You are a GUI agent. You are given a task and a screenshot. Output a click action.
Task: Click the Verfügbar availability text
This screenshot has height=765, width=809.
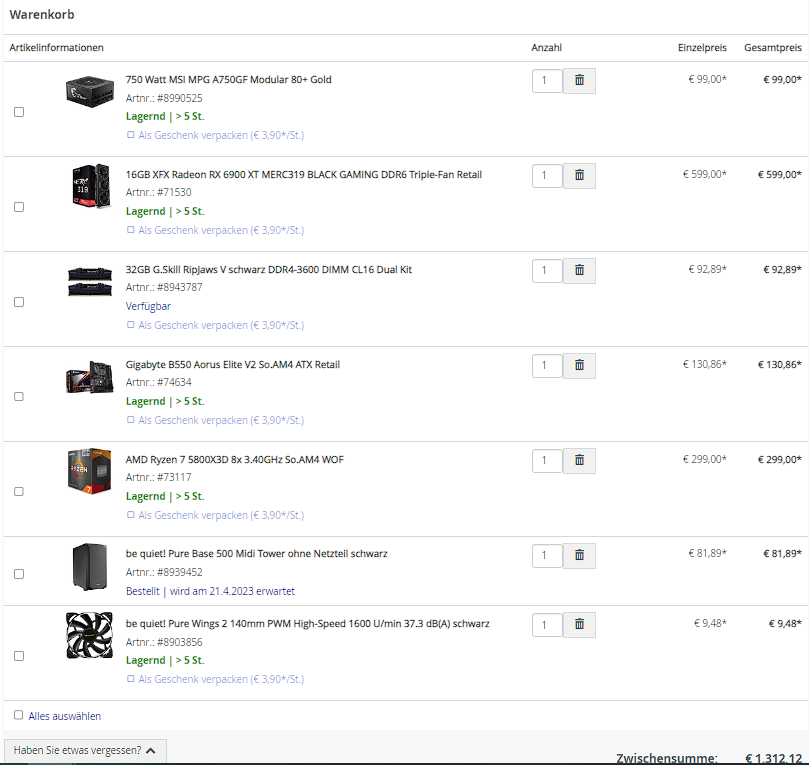[148, 306]
